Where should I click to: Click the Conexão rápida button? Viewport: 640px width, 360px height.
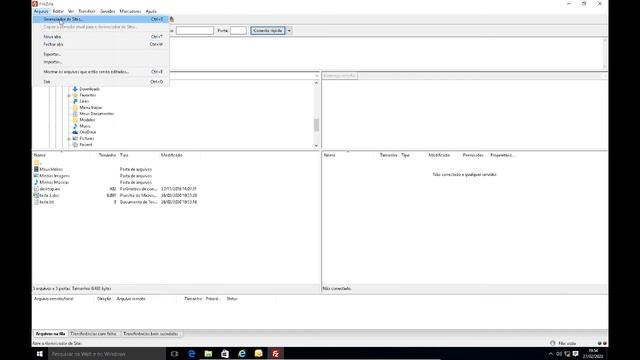click(268, 31)
